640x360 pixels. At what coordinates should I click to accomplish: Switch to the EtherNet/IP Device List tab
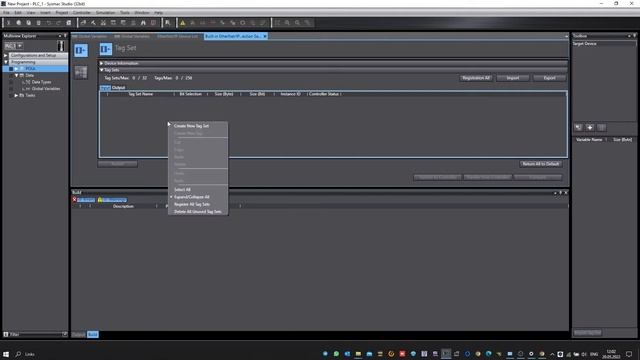tap(177, 36)
